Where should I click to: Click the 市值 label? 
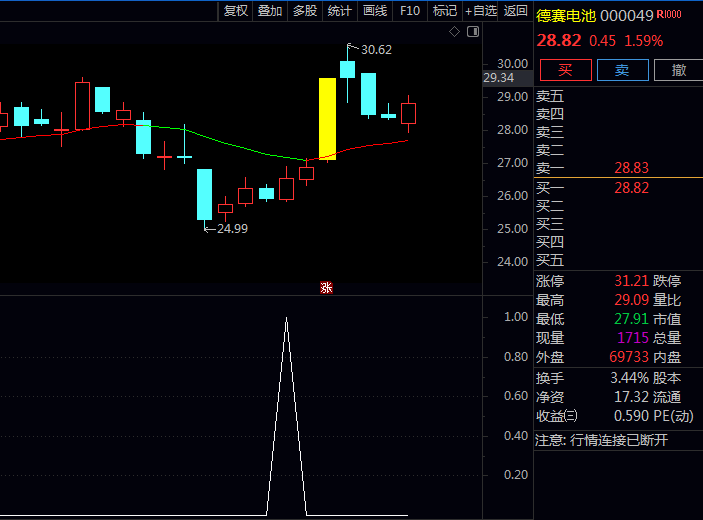667,319
